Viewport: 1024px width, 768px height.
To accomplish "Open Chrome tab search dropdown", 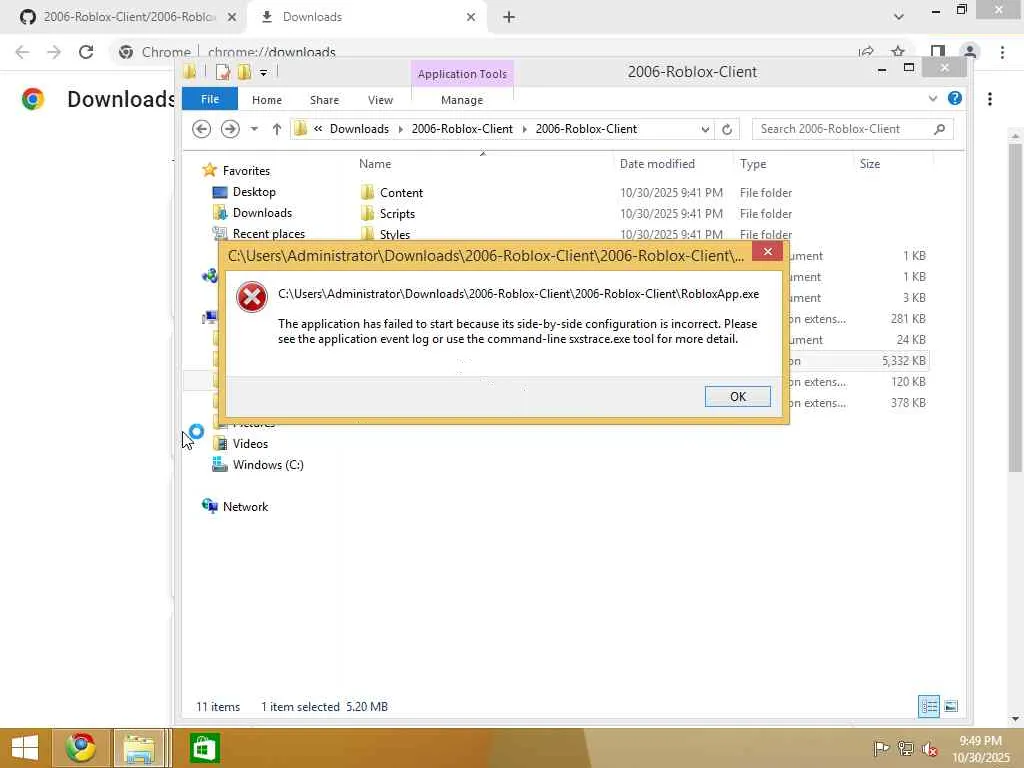I will click(x=899, y=17).
